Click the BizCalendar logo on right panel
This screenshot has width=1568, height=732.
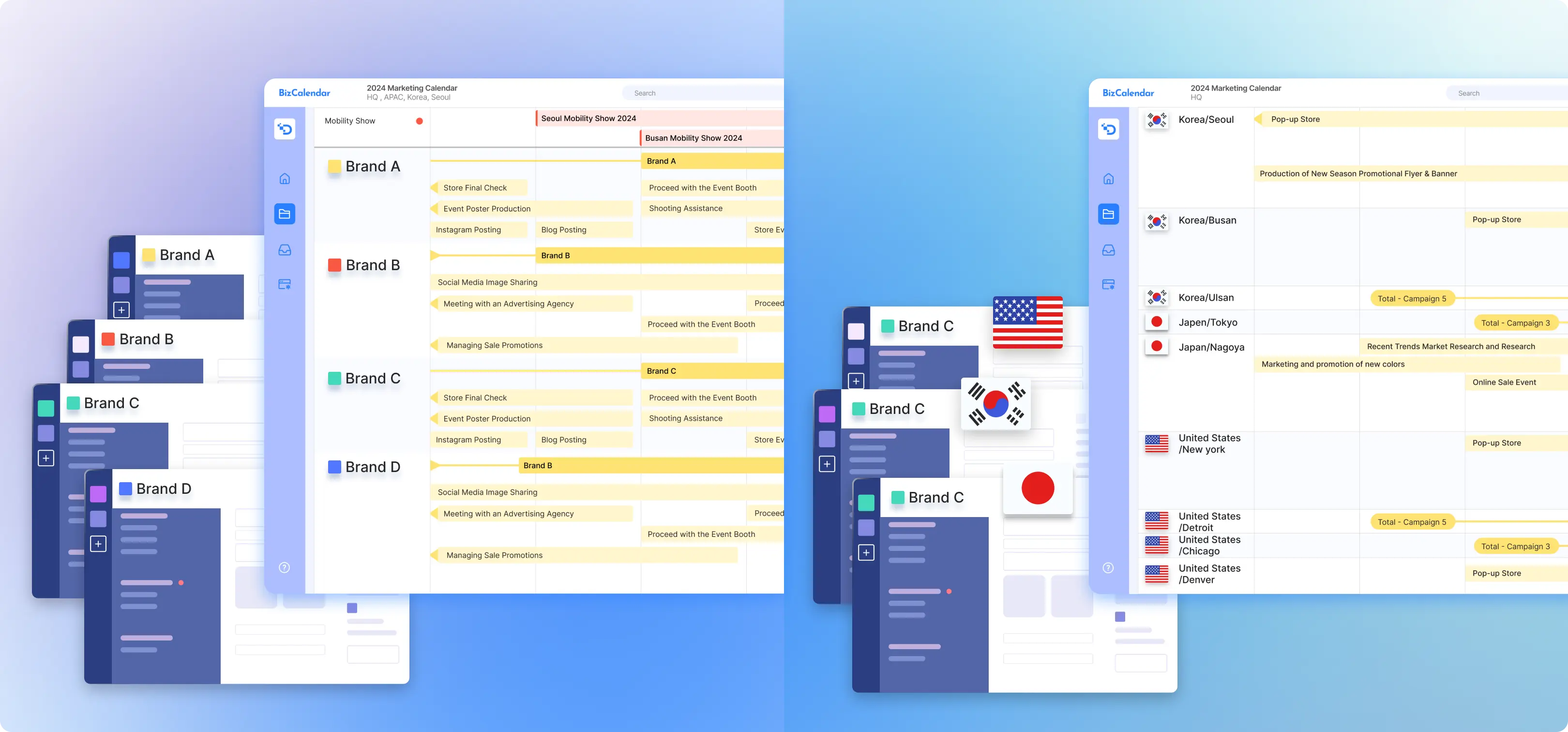point(1128,93)
